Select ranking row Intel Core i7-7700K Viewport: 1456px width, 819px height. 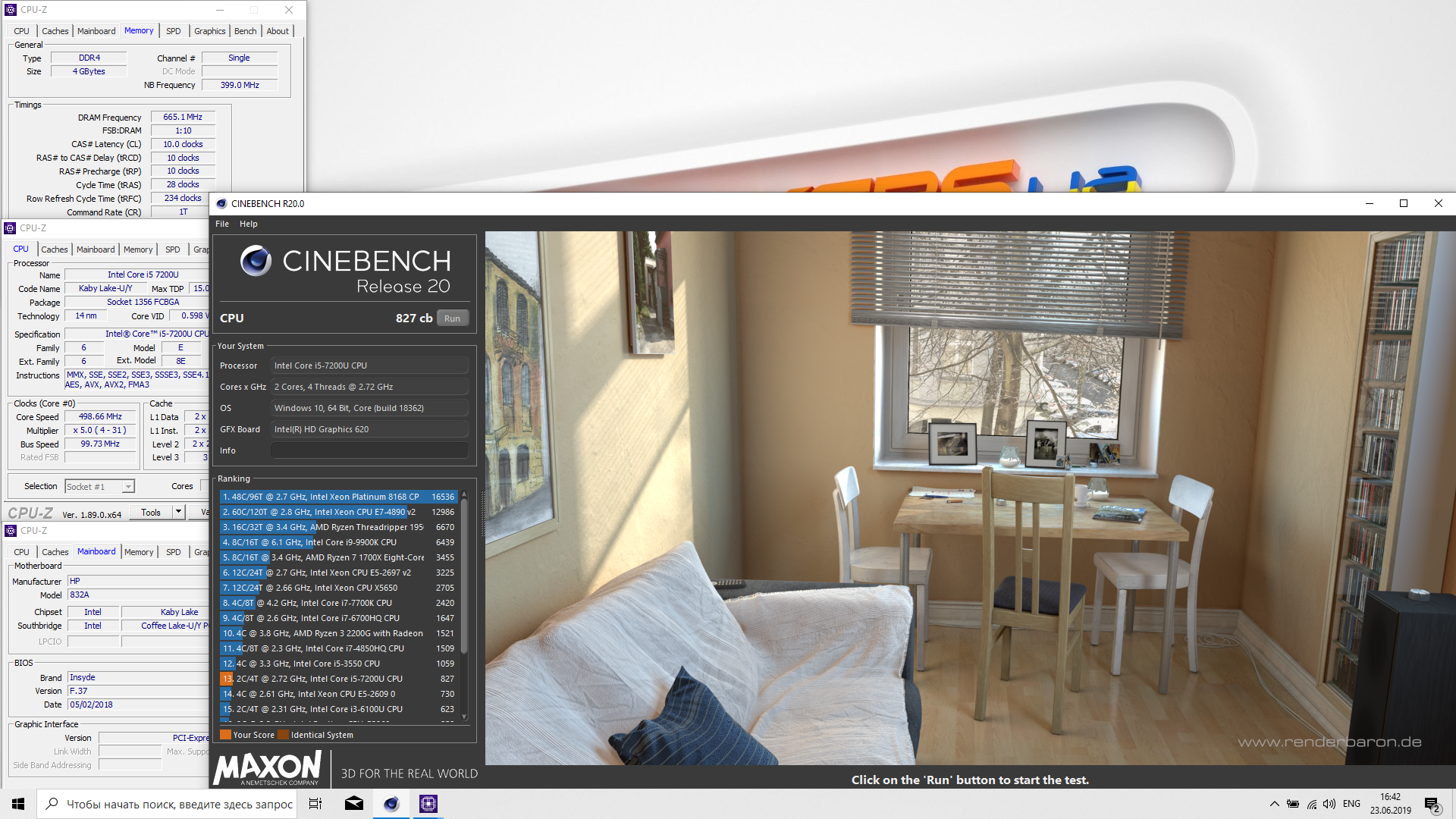pos(338,603)
